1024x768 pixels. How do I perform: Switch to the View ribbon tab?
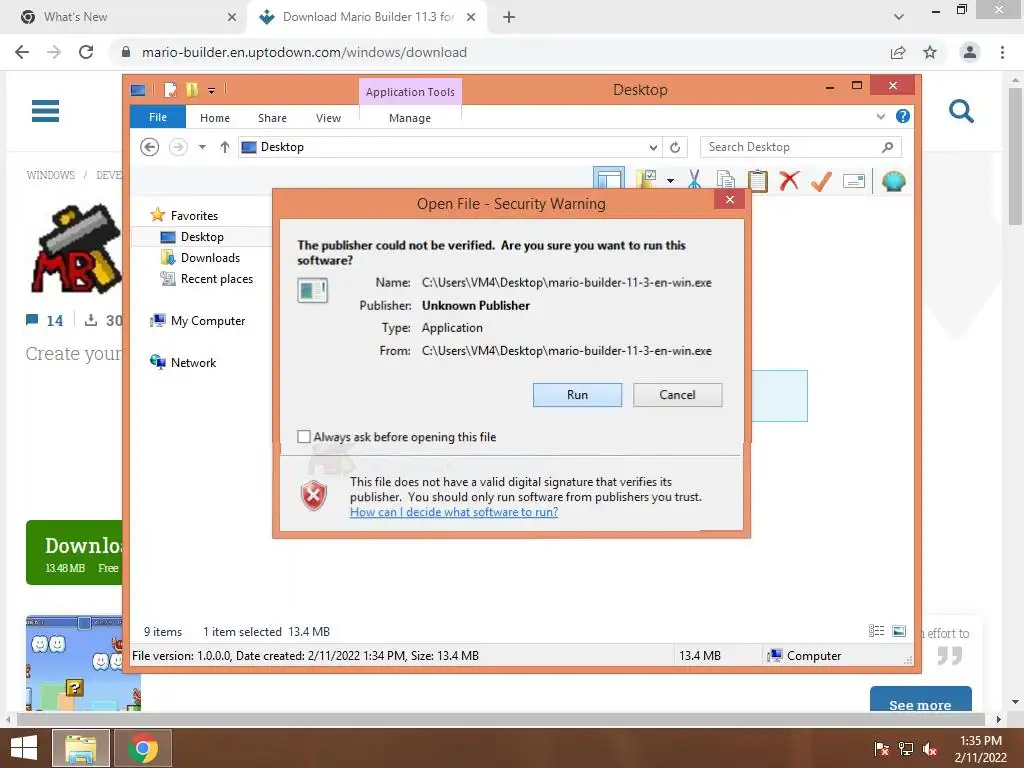click(328, 118)
